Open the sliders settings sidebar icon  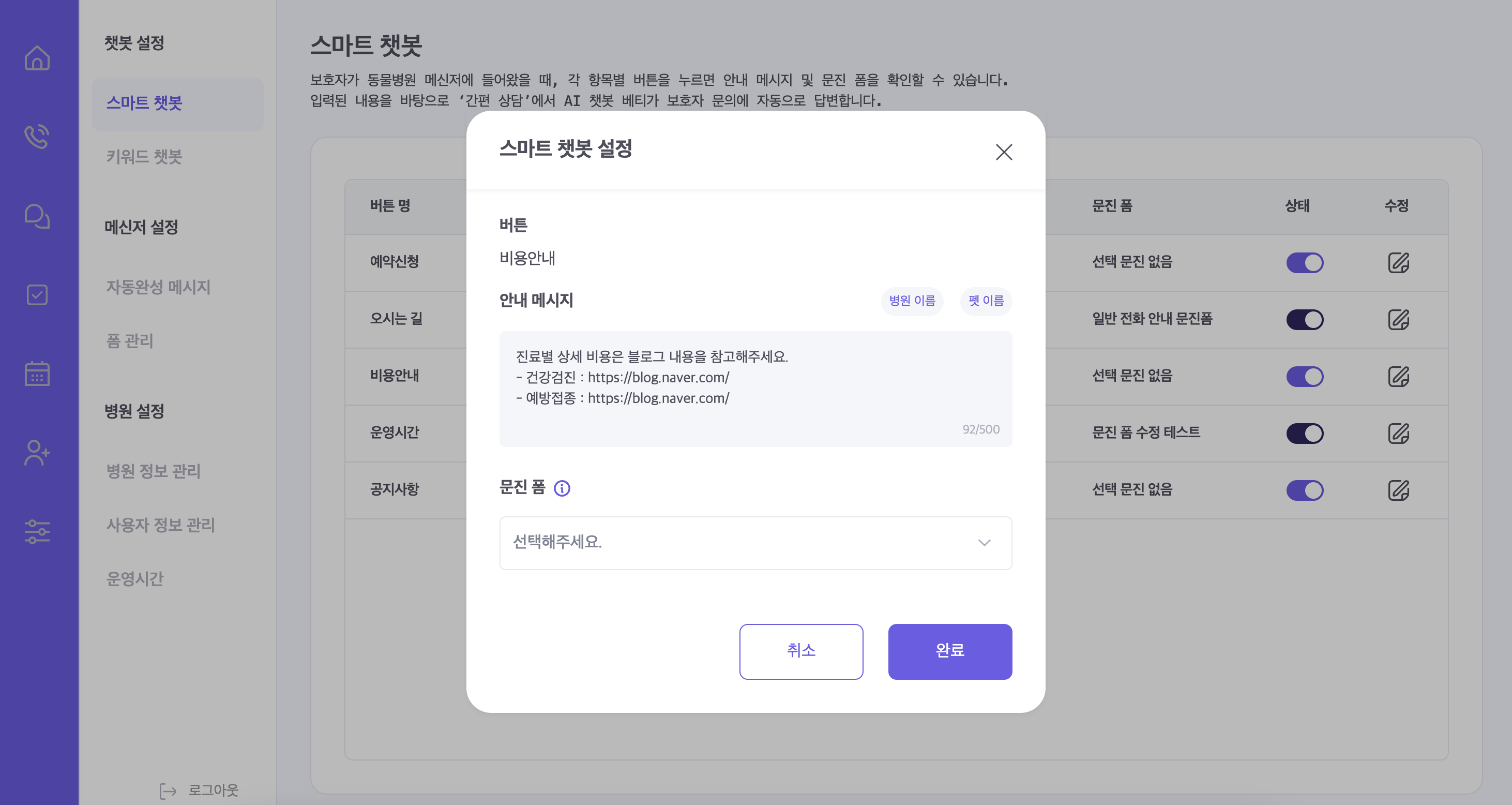point(37,531)
